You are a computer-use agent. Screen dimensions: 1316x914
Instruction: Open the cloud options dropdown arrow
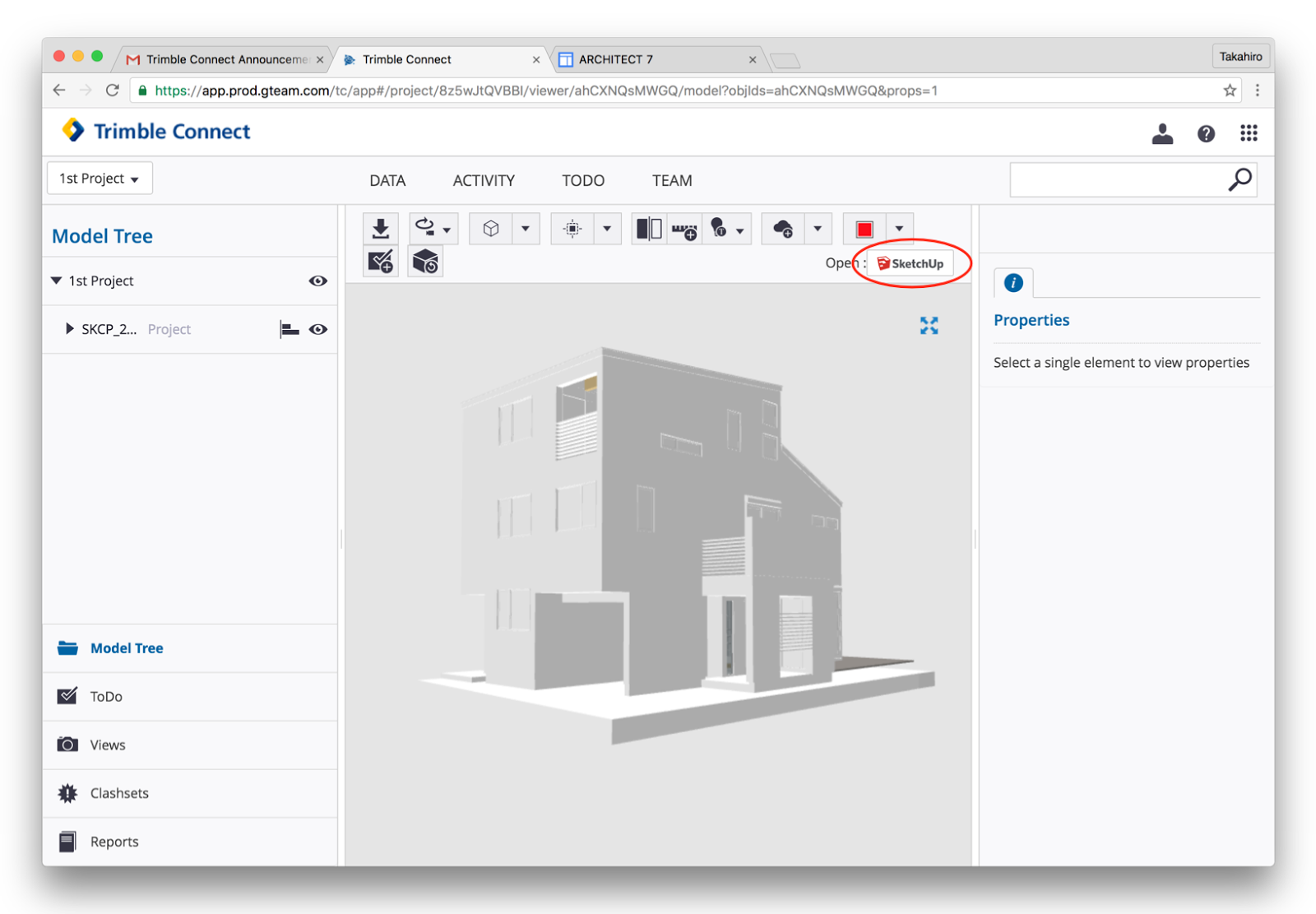pyautogui.click(x=818, y=229)
